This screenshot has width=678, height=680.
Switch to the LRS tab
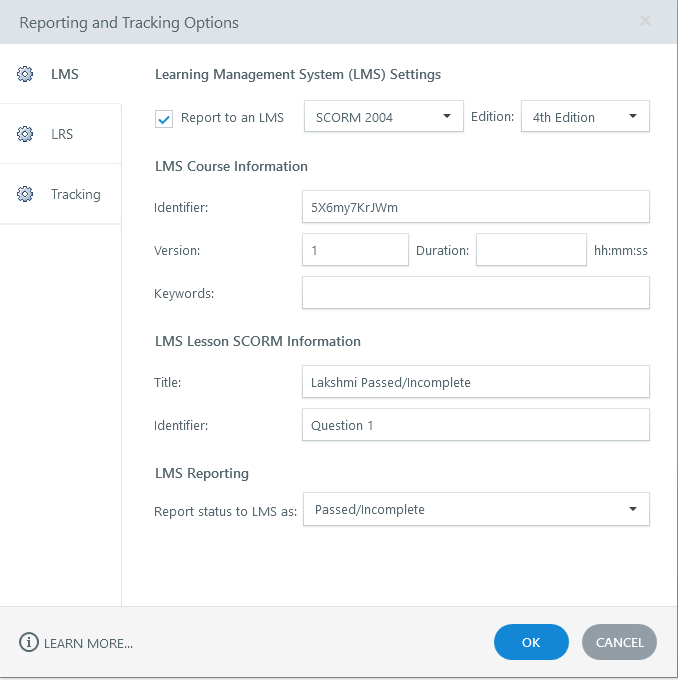(x=62, y=134)
